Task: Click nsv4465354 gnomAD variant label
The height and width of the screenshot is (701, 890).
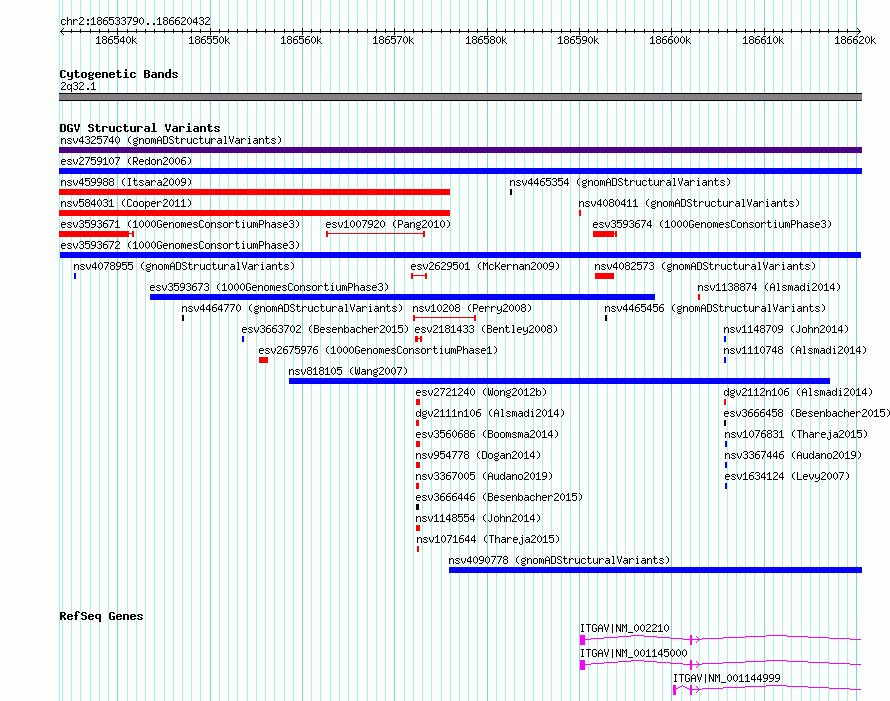Action: pos(620,182)
